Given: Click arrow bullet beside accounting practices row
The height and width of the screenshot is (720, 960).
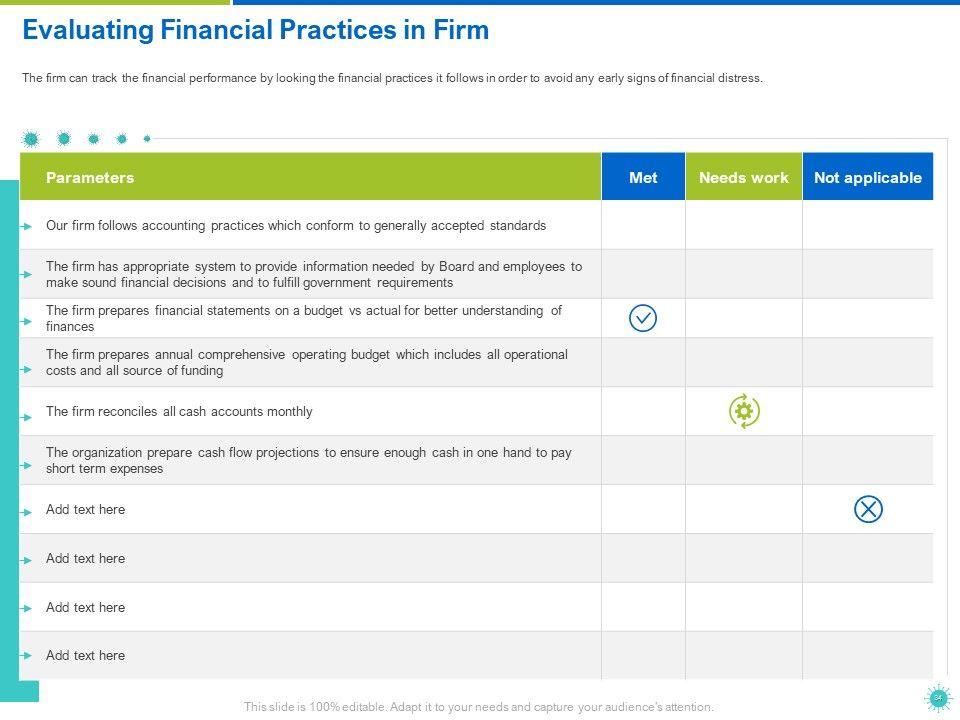Looking at the screenshot, I should tap(27, 227).
